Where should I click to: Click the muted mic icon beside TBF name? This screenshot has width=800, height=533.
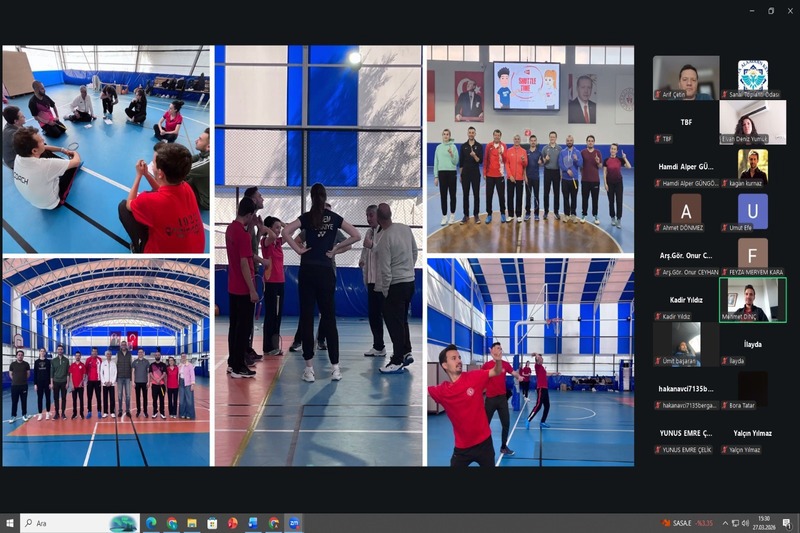pos(658,139)
